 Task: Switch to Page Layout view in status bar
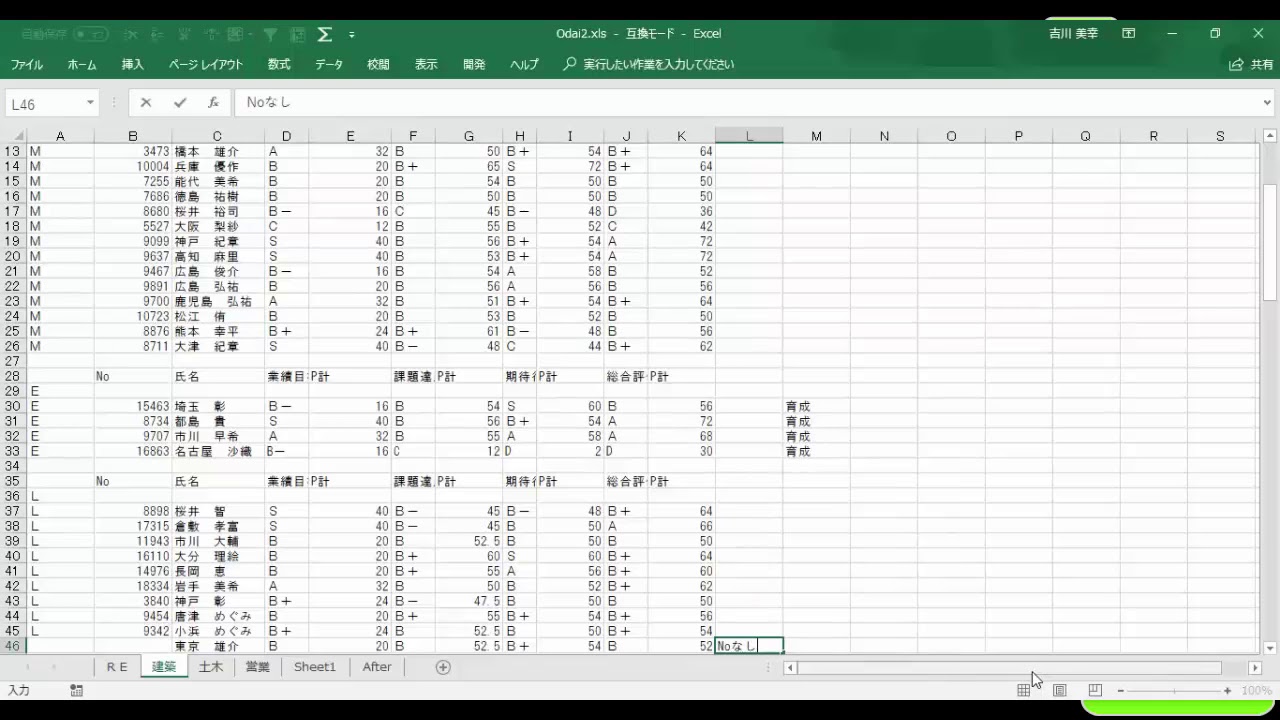pyautogui.click(x=1059, y=690)
